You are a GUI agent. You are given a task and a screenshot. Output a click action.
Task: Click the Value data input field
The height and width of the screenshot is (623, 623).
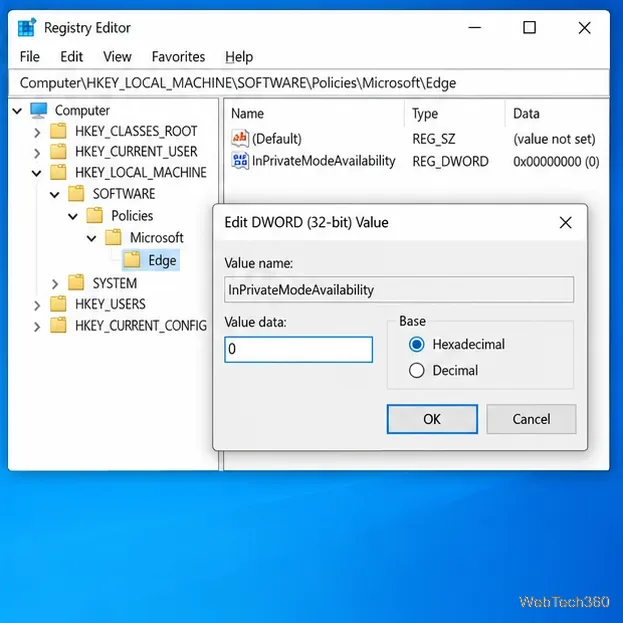[298, 349]
